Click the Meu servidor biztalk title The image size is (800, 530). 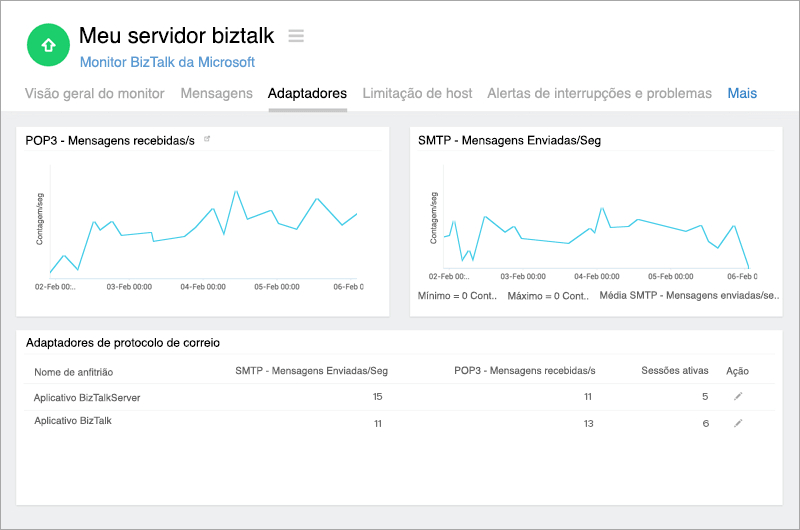pyautogui.click(x=177, y=36)
